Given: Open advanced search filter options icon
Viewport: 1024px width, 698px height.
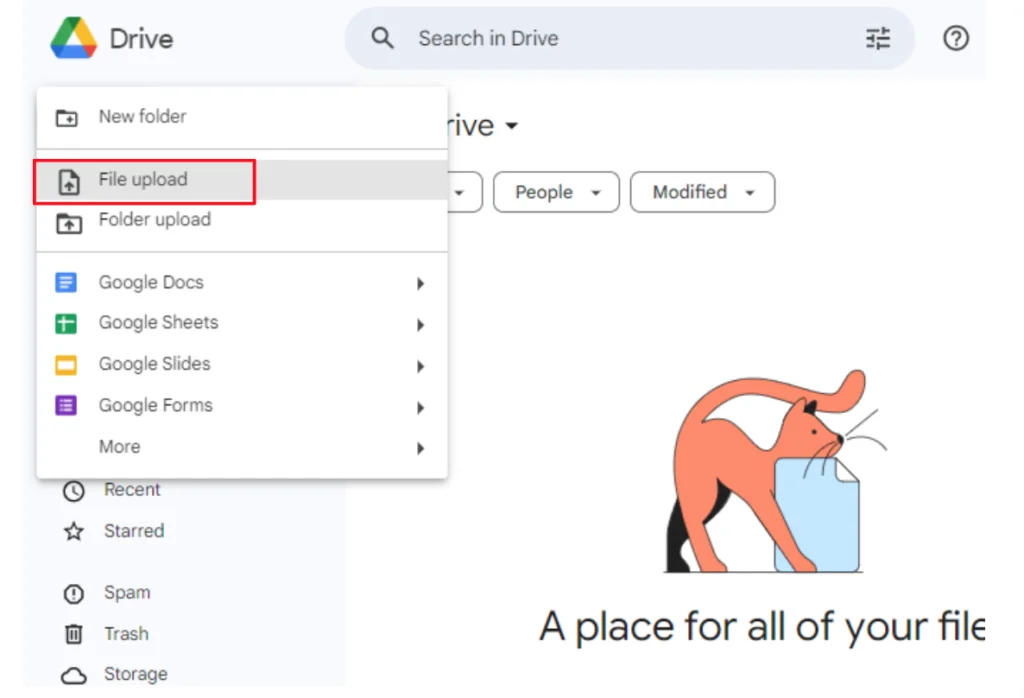Looking at the screenshot, I should 878,39.
